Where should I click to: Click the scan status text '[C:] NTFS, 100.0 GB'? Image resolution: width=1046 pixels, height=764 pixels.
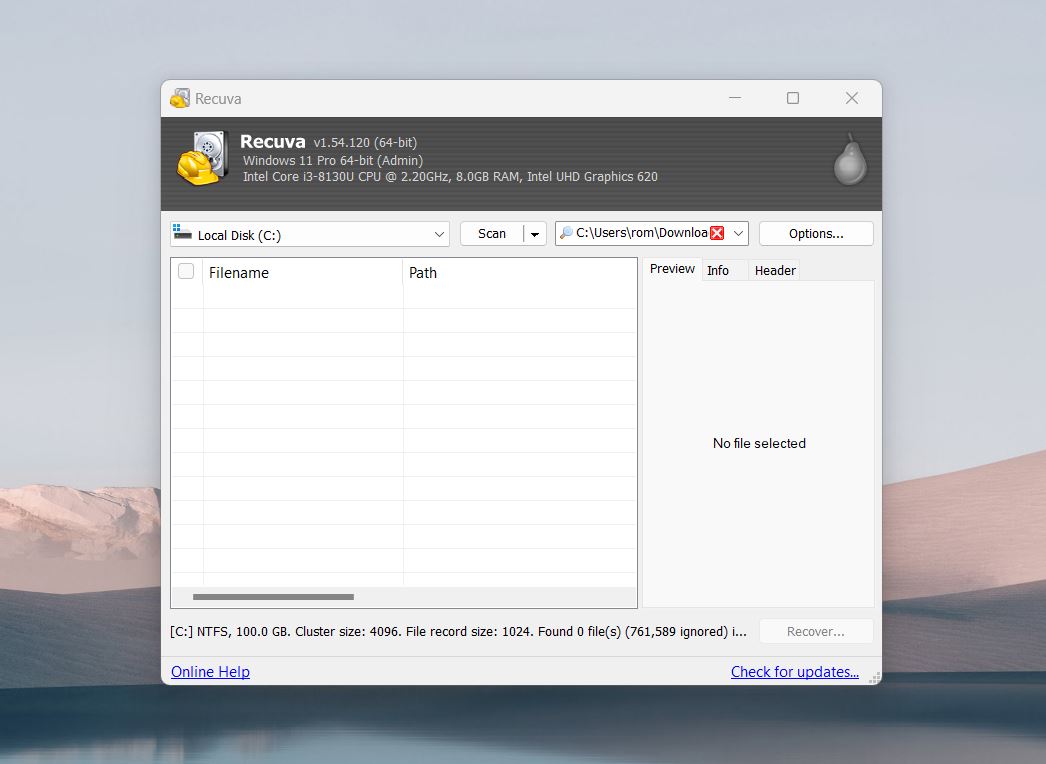coord(229,631)
